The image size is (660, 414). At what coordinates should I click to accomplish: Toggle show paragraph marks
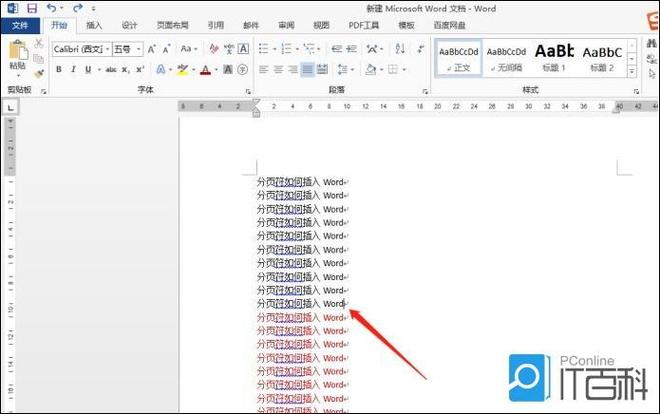pyautogui.click(x=420, y=49)
